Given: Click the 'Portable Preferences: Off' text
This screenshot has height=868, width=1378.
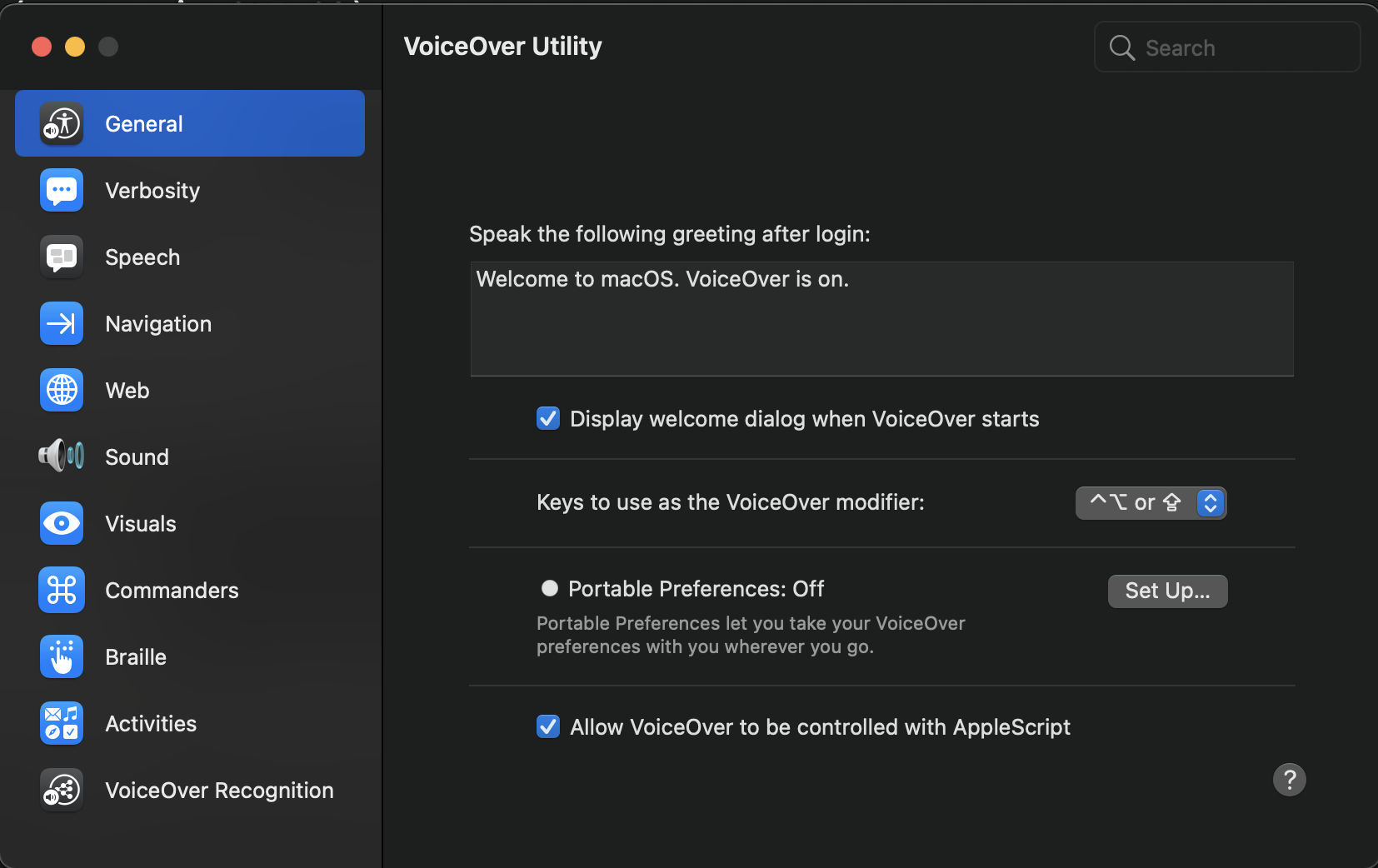Looking at the screenshot, I should [x=696, y=589].
